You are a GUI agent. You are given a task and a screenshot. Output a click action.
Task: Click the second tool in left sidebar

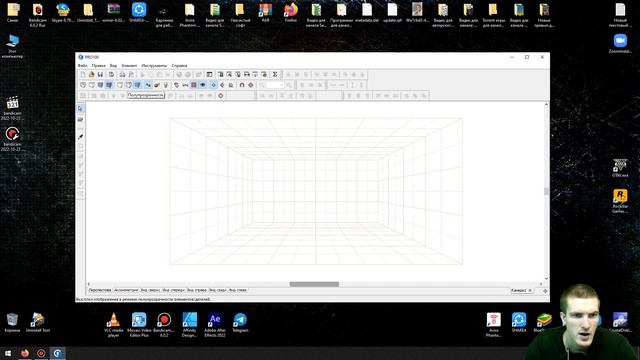click(80, 119)
